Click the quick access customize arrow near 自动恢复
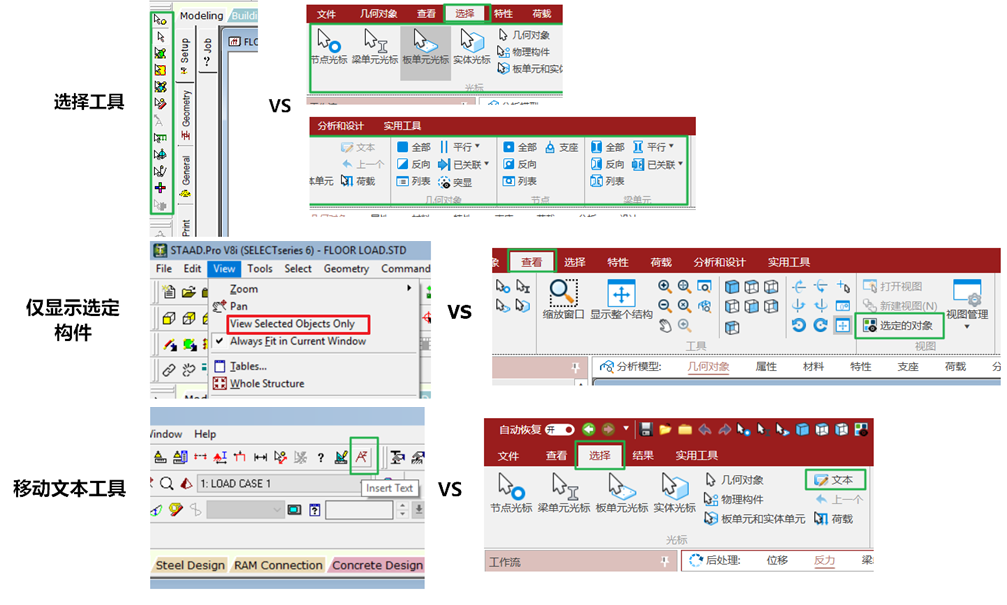This screenshot has height=605, width=1007. tap(626, 428)
